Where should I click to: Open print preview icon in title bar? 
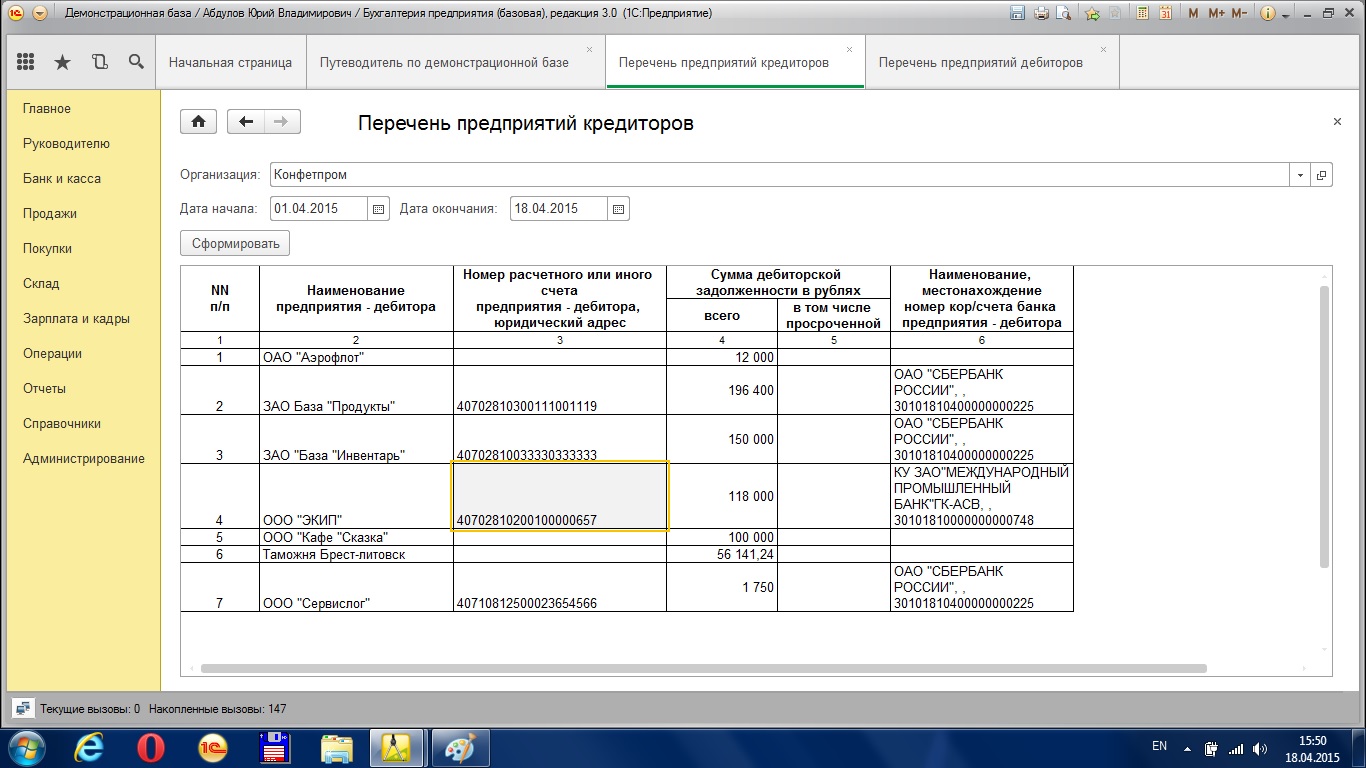click(x=1063, y=14)
